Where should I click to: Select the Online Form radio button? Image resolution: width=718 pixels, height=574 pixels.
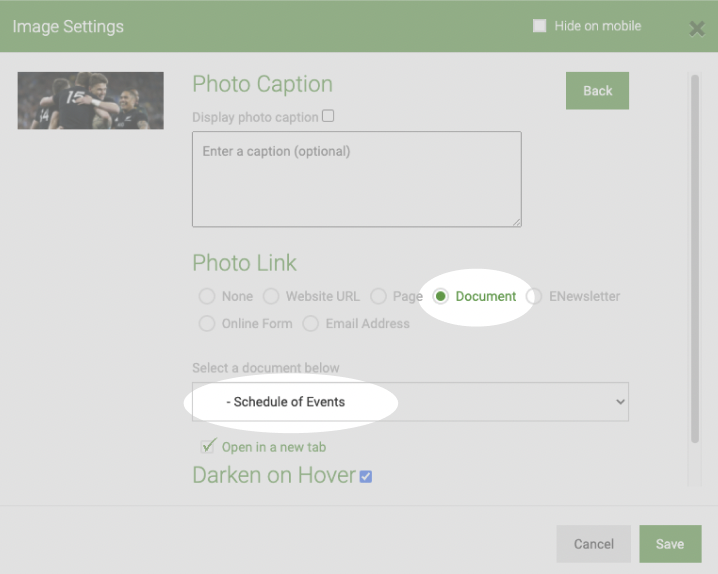[207, 324]
